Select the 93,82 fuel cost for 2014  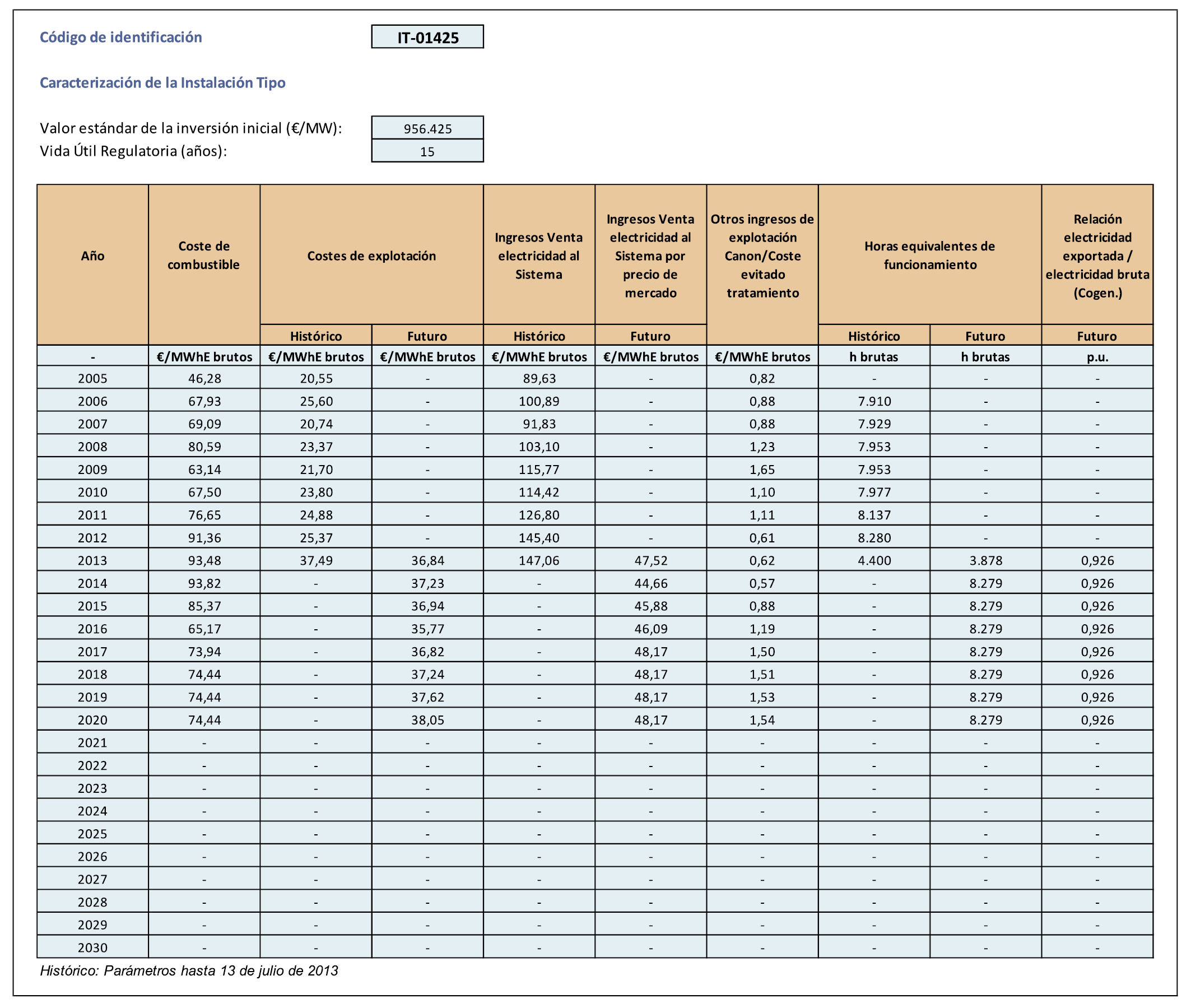[x=204, y=583]
